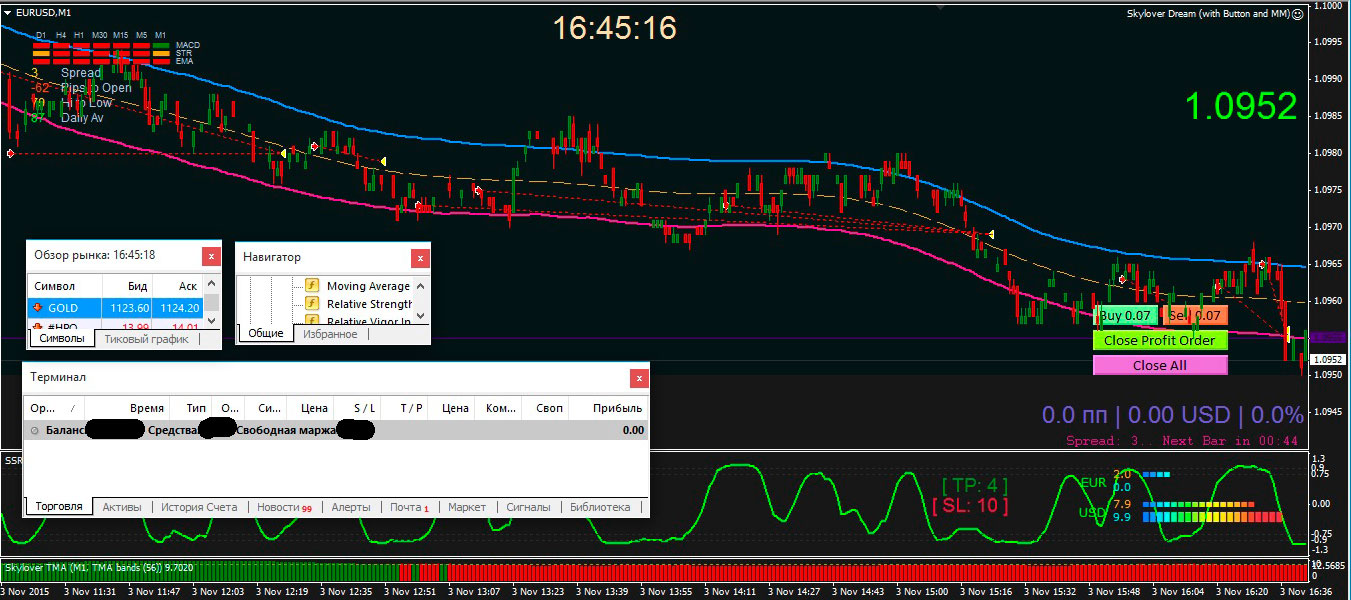
Task: Open the Почта tab
Action: 410,507
